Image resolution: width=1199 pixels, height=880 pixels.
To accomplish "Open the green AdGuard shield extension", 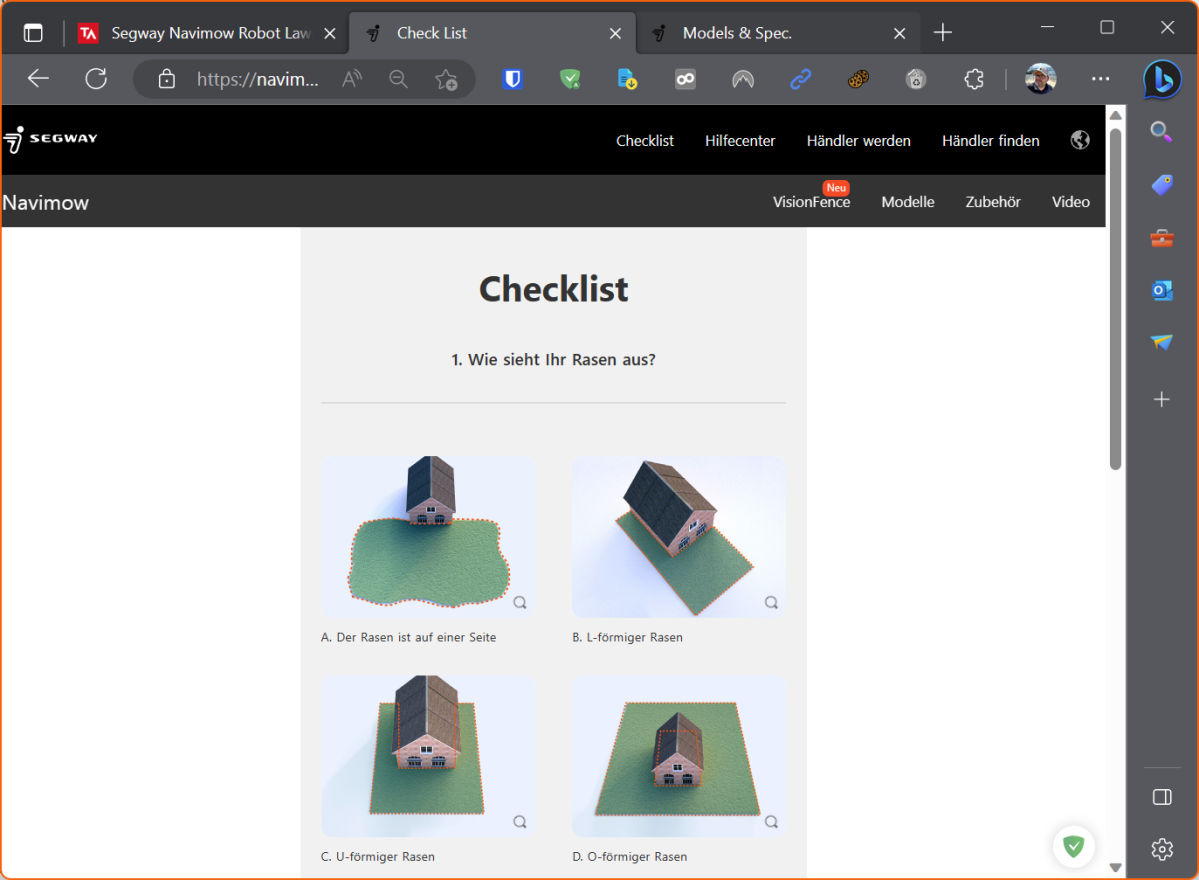I will (570, 79).
